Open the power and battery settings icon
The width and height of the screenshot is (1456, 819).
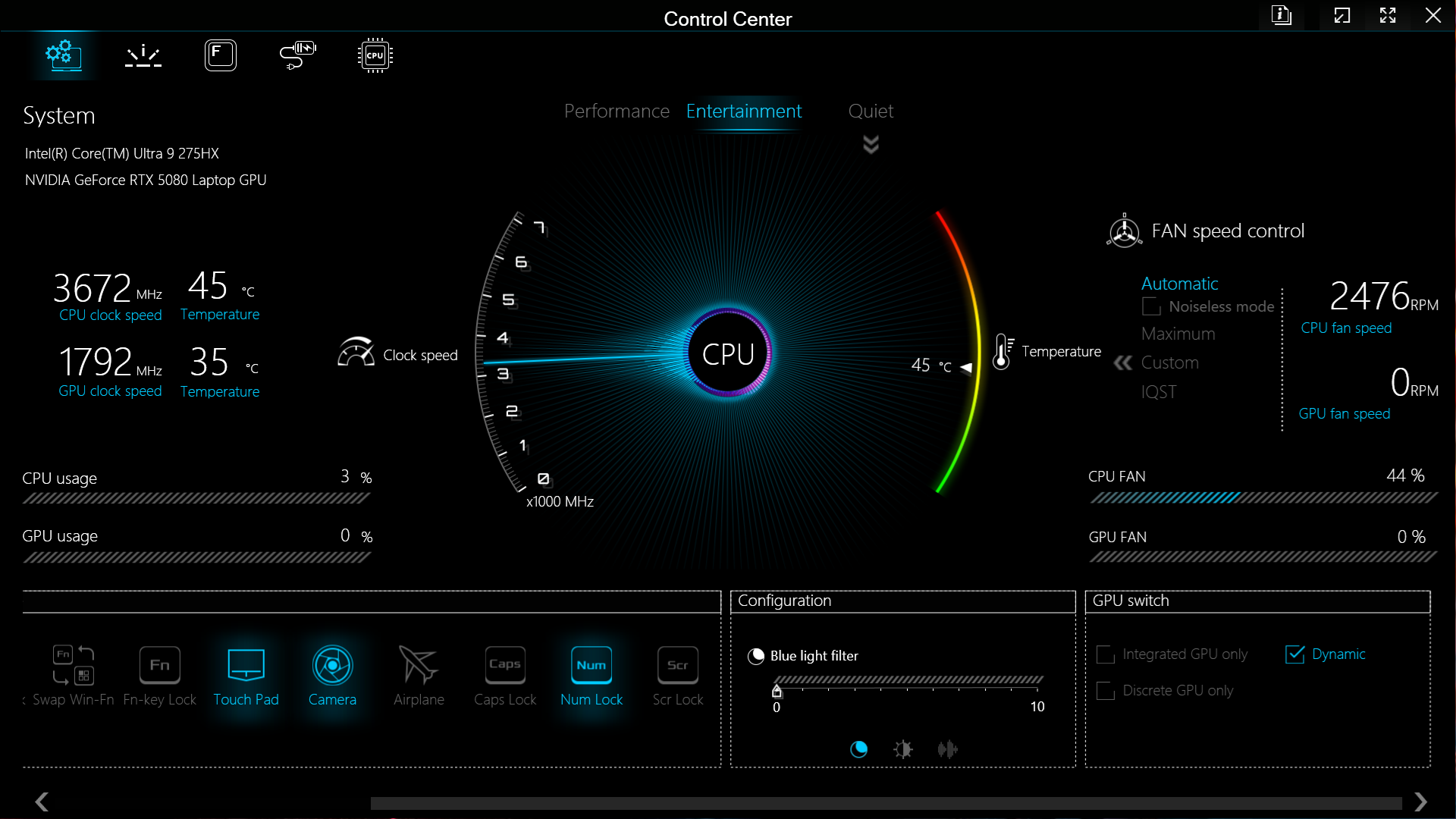[x=297, y=55]
